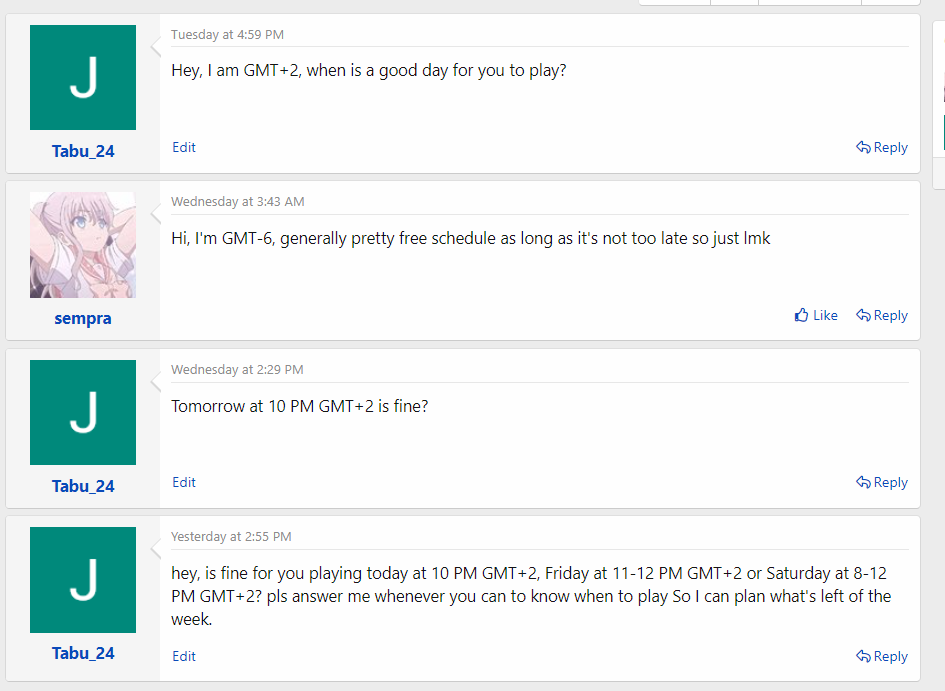Open sempra's anime avatar image
This screenshot has height=691, width=945.
point(83,245)
